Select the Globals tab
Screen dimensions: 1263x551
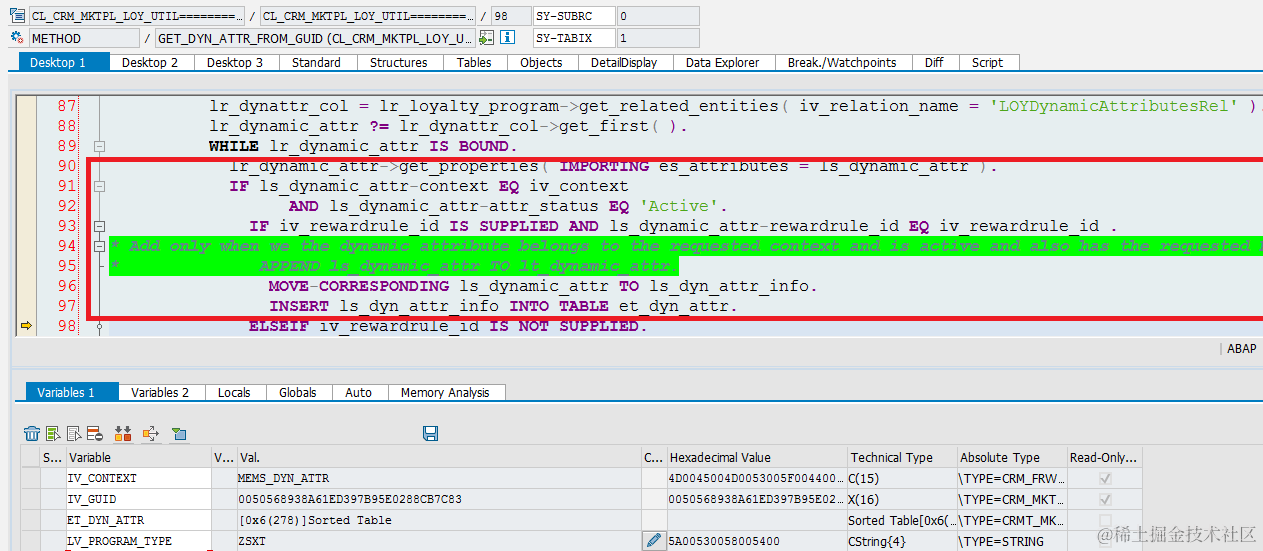(x=298, y=392)
